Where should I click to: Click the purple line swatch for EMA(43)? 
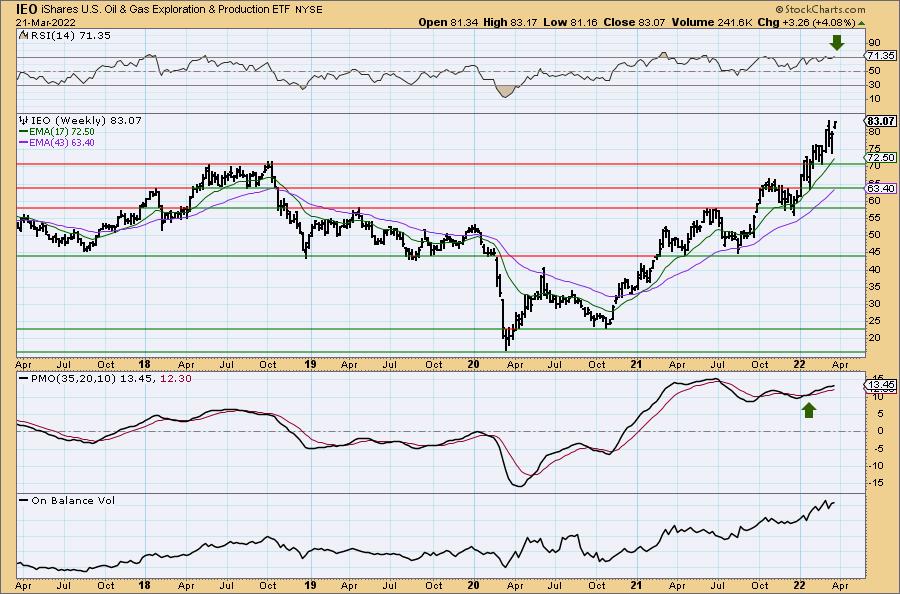(24, 143)
